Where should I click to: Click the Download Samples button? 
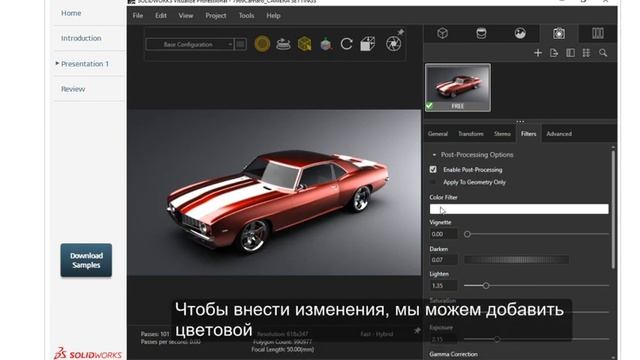[x=86, y=260]
